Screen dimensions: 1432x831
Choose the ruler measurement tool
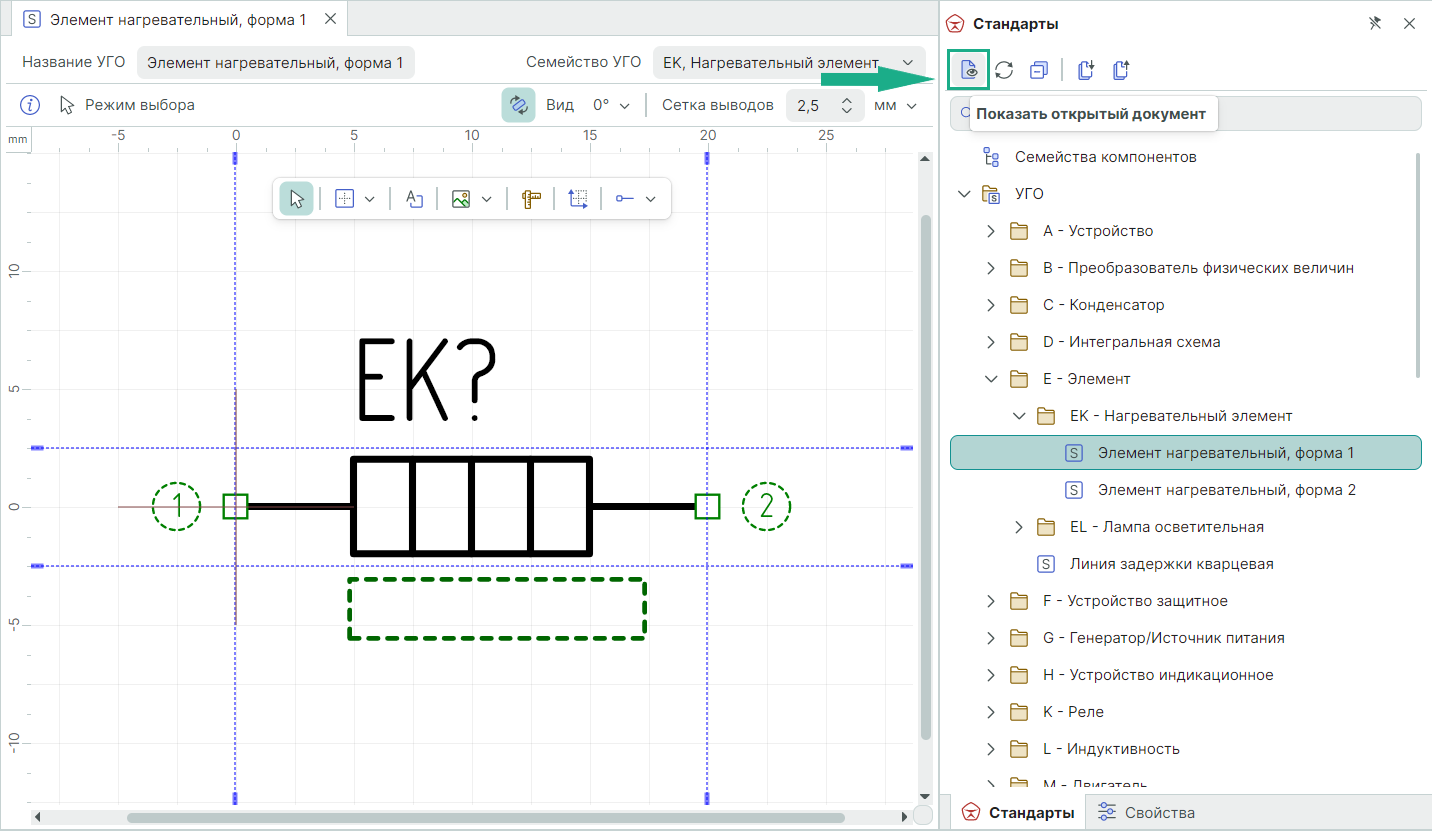pyautogui.click(x=531, y=199)
